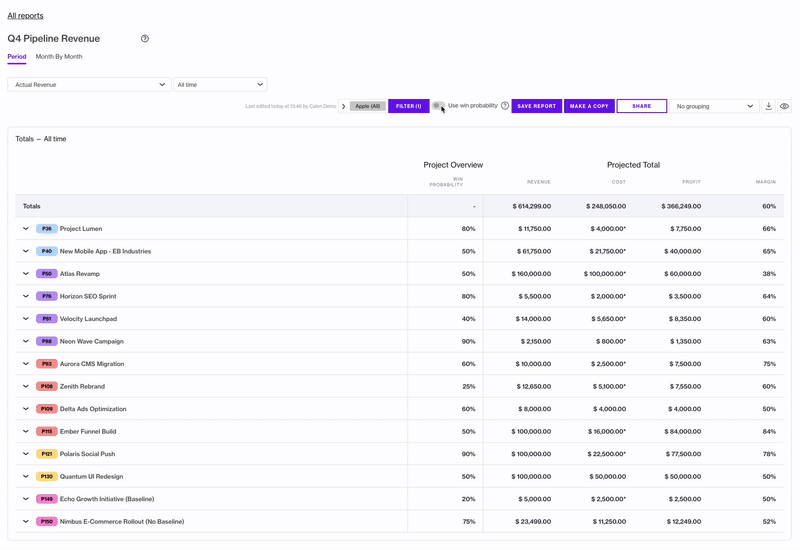Toggle column visibility eye icon

[x=785, y=106]
